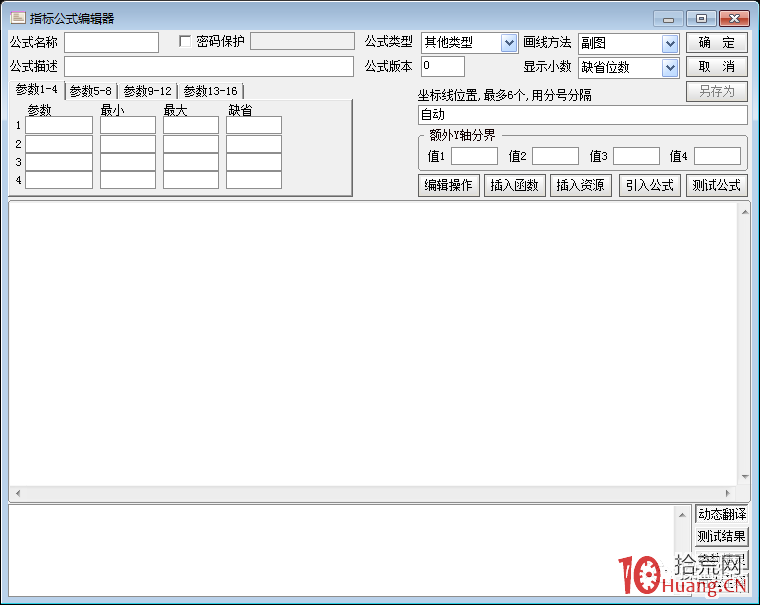
Task: Enable the 密码保护 checkbox
Action: point(185,41)
